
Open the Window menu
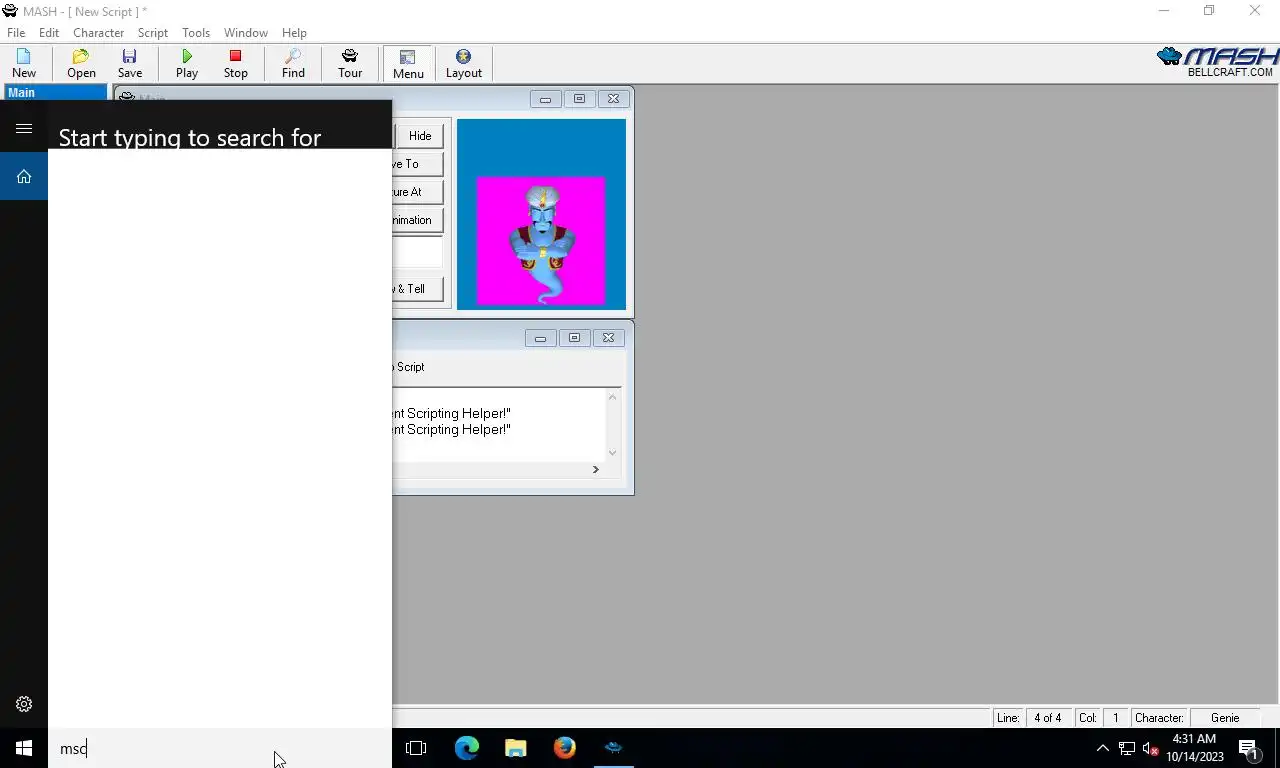(245, 33)
